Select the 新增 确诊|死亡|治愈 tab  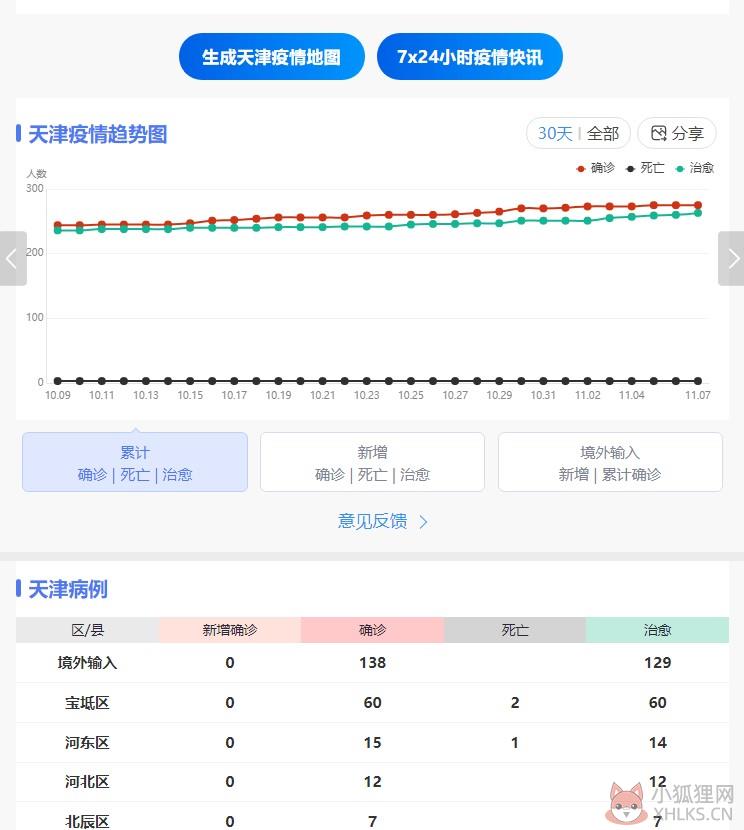point(373,462)
